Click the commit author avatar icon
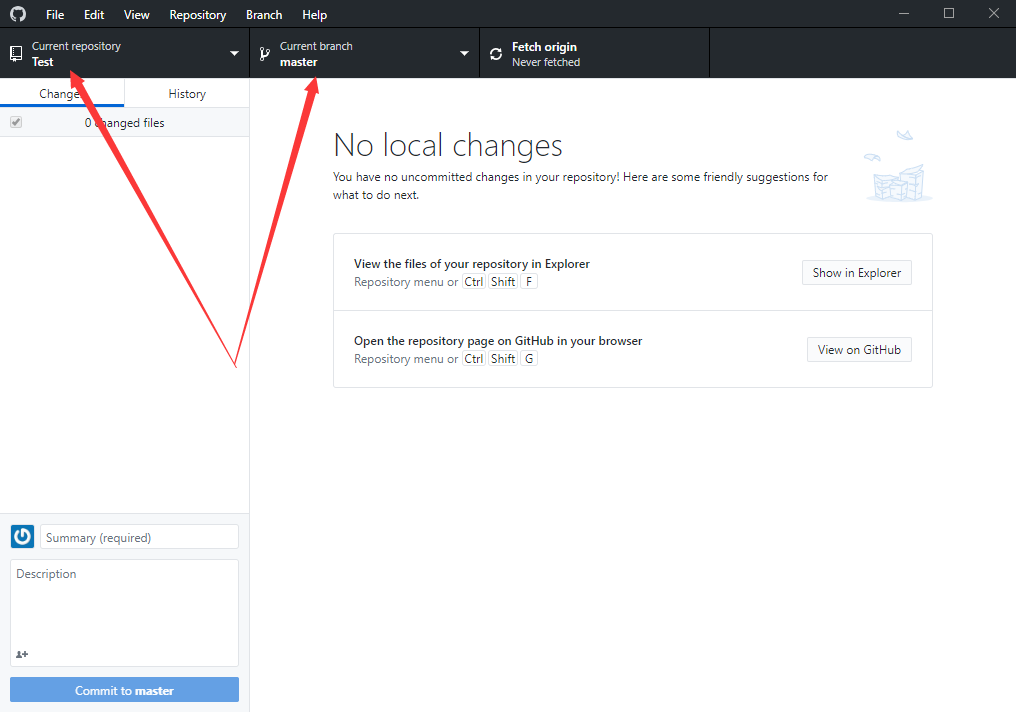The height and width of the screenshot is (712, 1016). [x=22, y=536]
